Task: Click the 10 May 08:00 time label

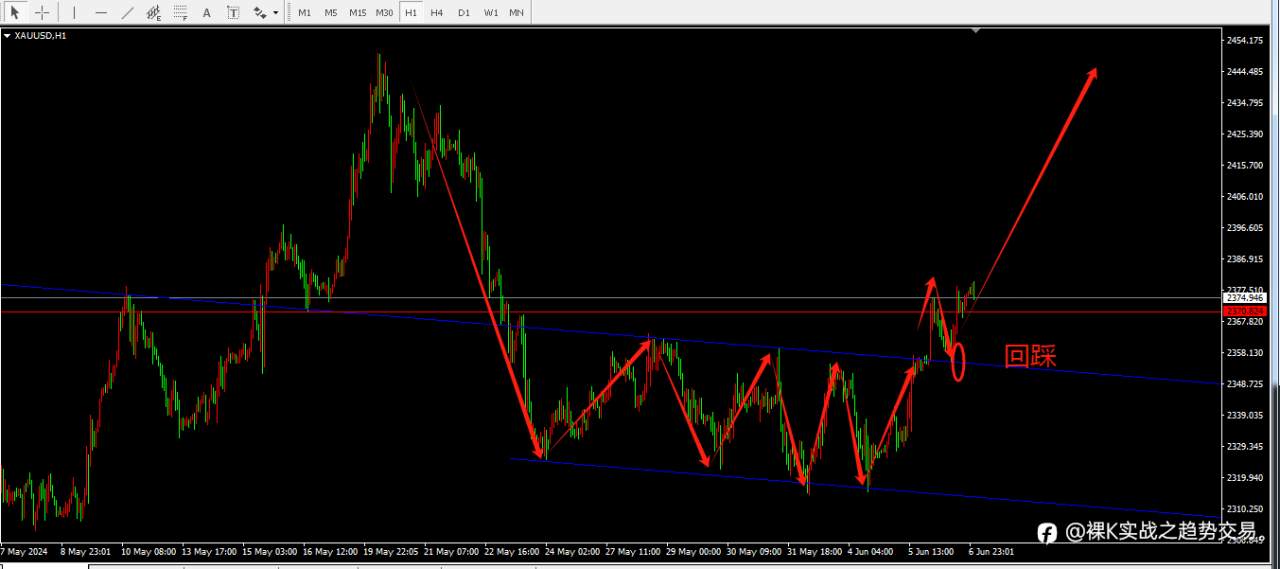Action: 148,551
